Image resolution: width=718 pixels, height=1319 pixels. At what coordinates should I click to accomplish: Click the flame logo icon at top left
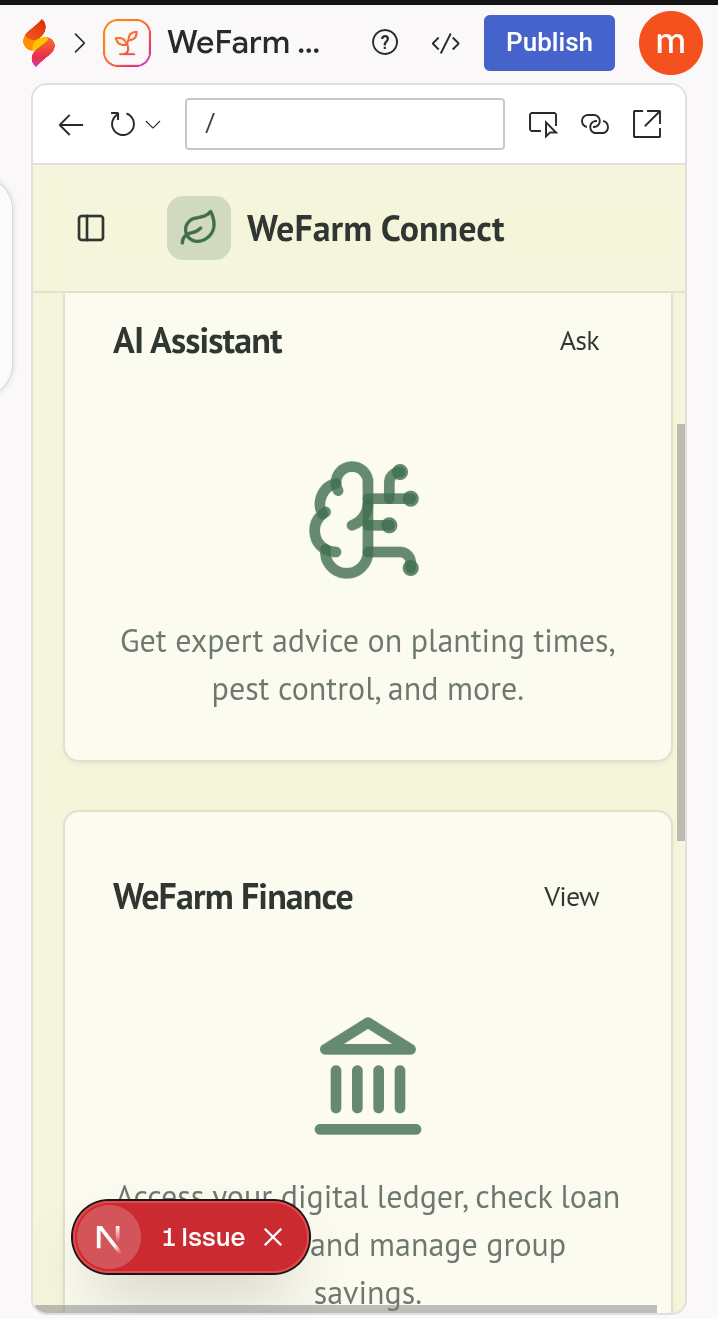[x=39, y=43]
